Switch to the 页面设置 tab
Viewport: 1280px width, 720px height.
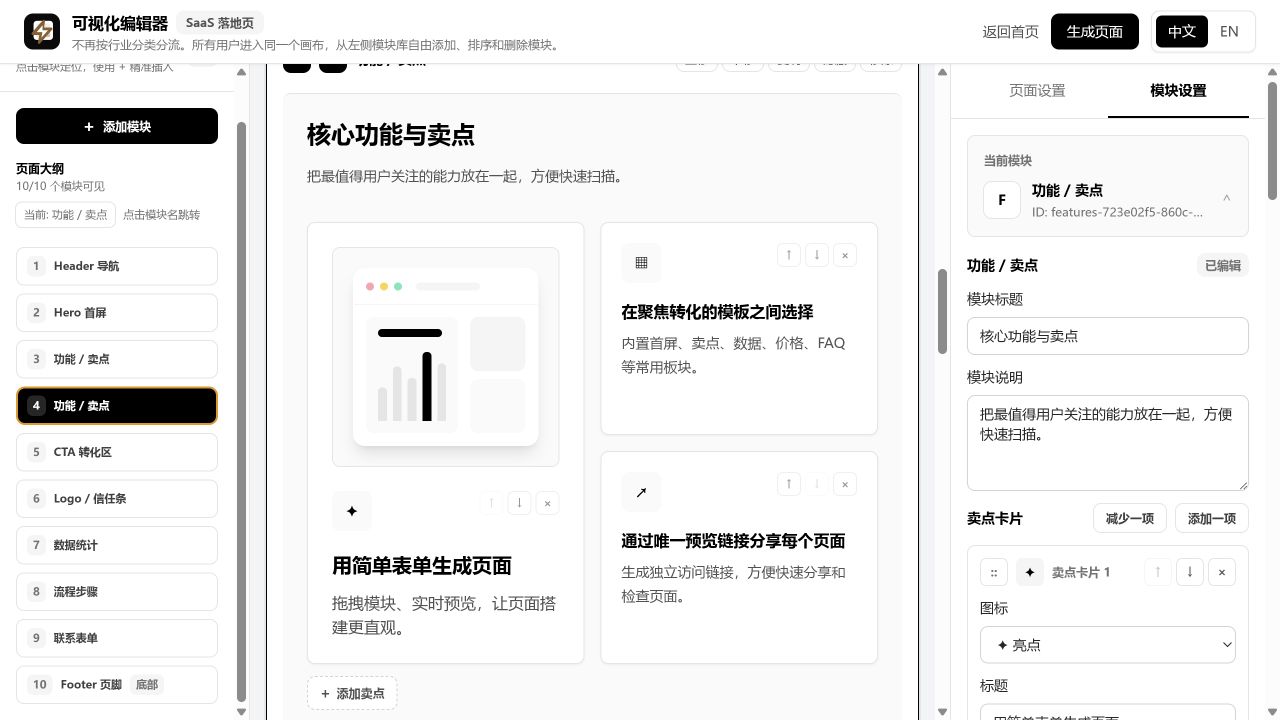pyautogui.click(x=1037, y=90)
